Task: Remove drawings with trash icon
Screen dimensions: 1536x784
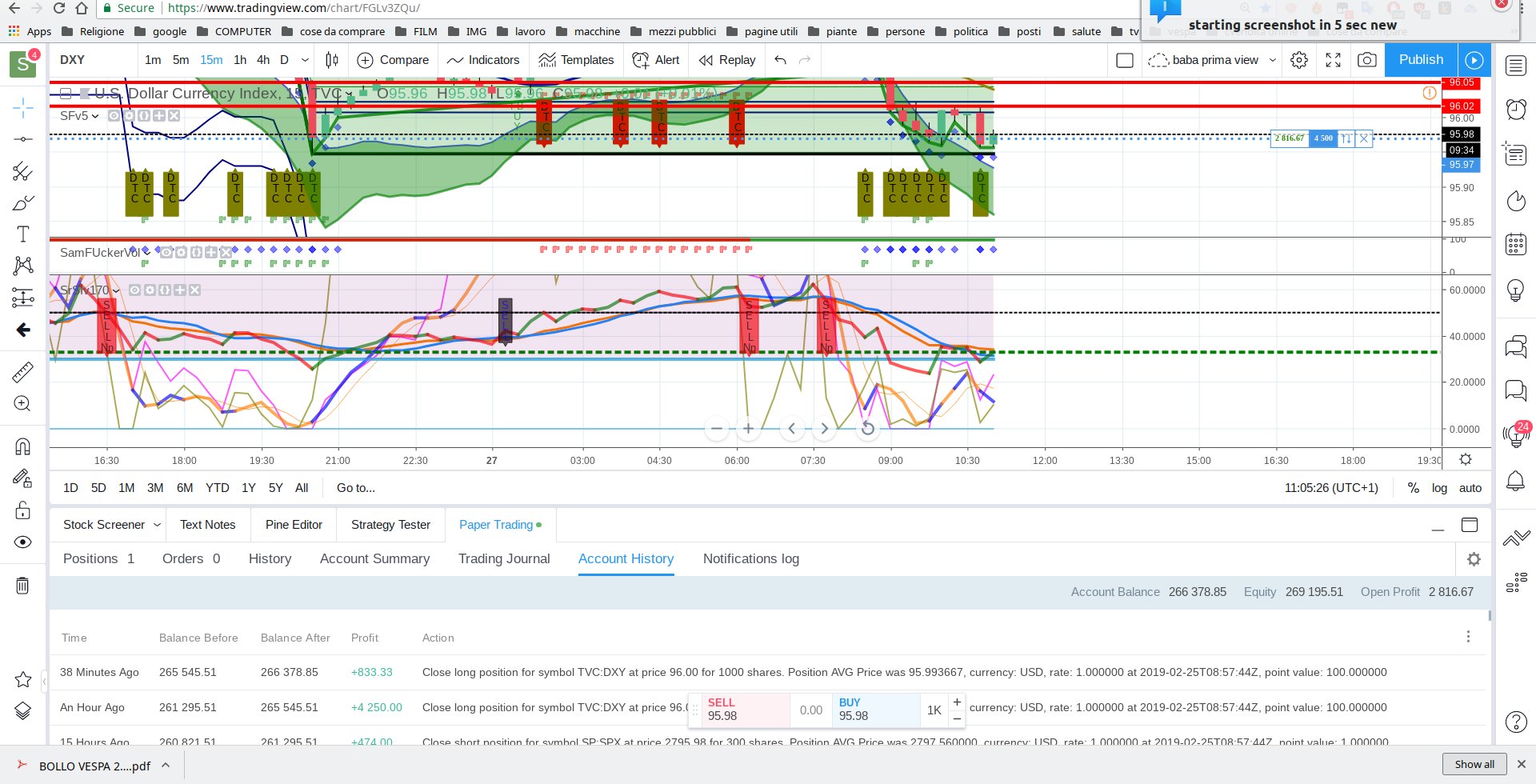Action: 23,586
